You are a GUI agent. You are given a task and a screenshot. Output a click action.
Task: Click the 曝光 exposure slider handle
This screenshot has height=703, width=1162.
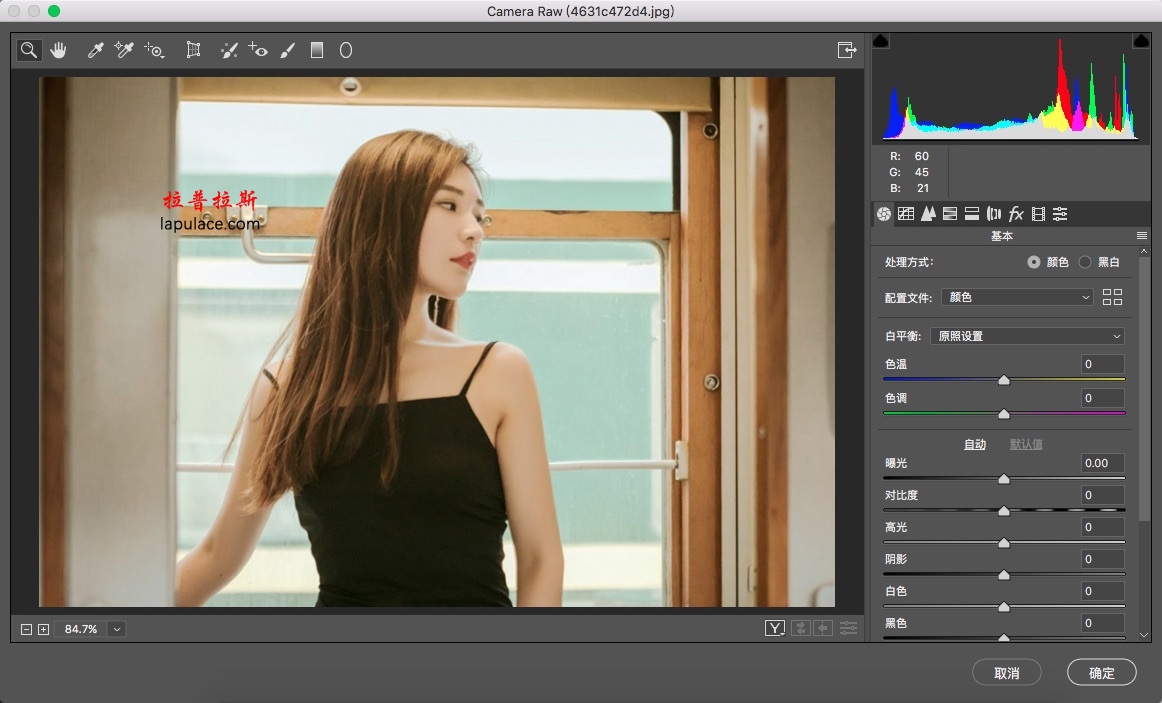[x=1003, y=479]
